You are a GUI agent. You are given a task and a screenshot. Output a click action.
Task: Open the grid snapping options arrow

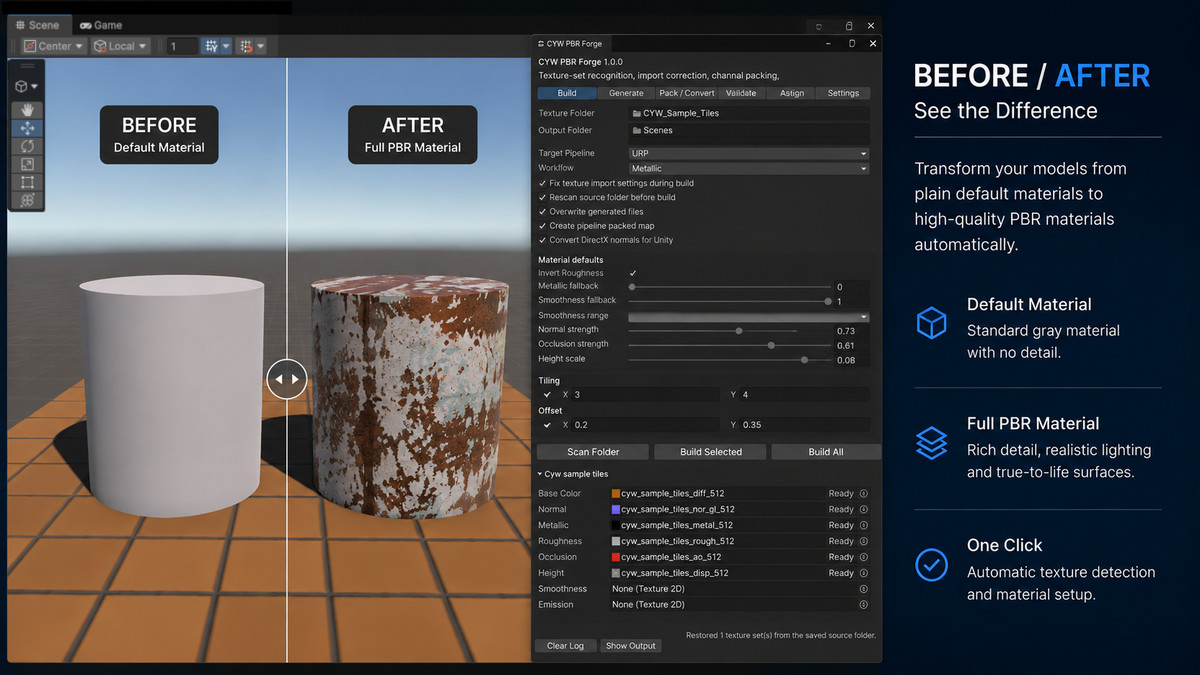click(x=226, y=46)
